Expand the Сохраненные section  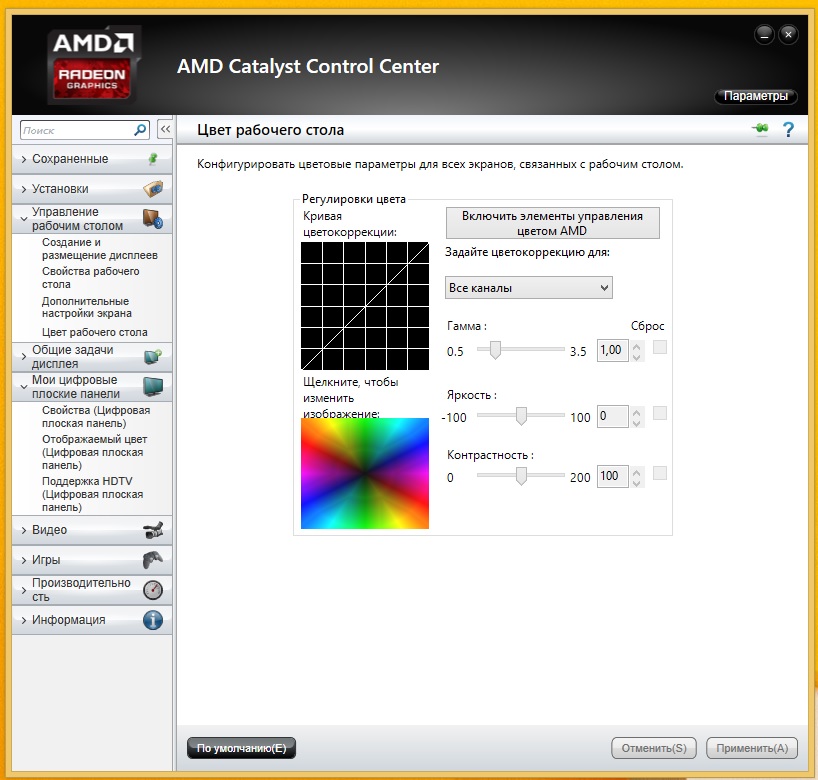click(x=23, y=159)
